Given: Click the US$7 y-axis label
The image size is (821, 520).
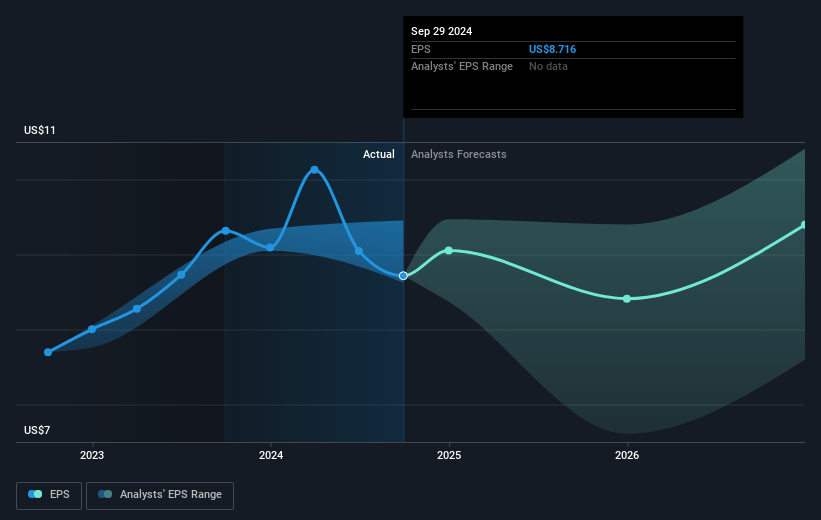Looking at the screenshot, I should [37, 430].
